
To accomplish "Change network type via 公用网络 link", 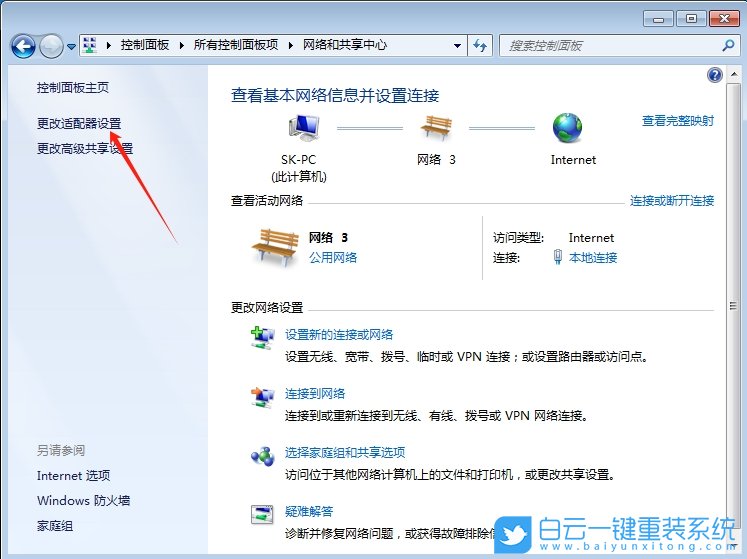I will point(333,258).
